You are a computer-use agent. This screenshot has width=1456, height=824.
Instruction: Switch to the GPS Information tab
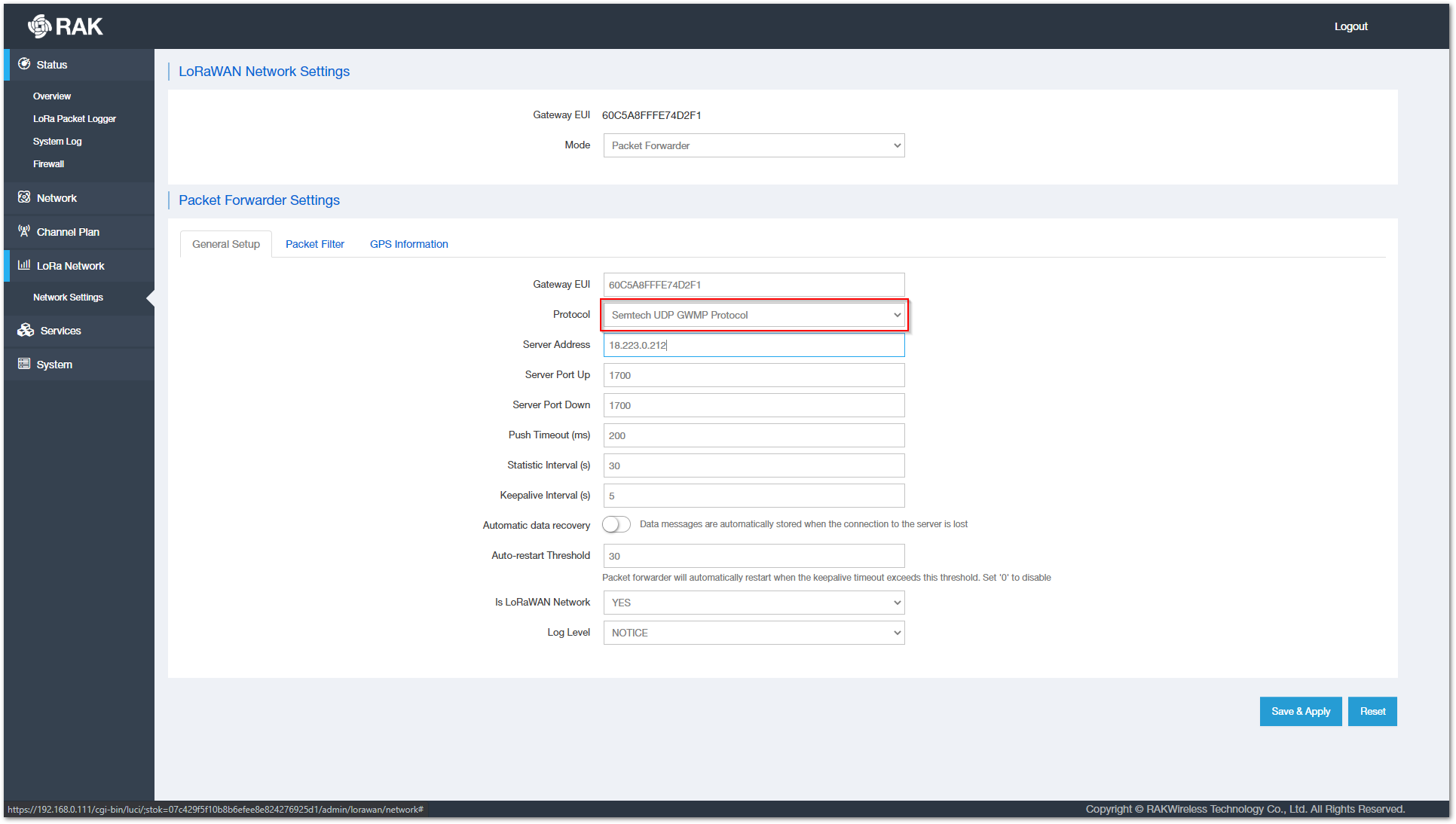[x=409, y=244]
